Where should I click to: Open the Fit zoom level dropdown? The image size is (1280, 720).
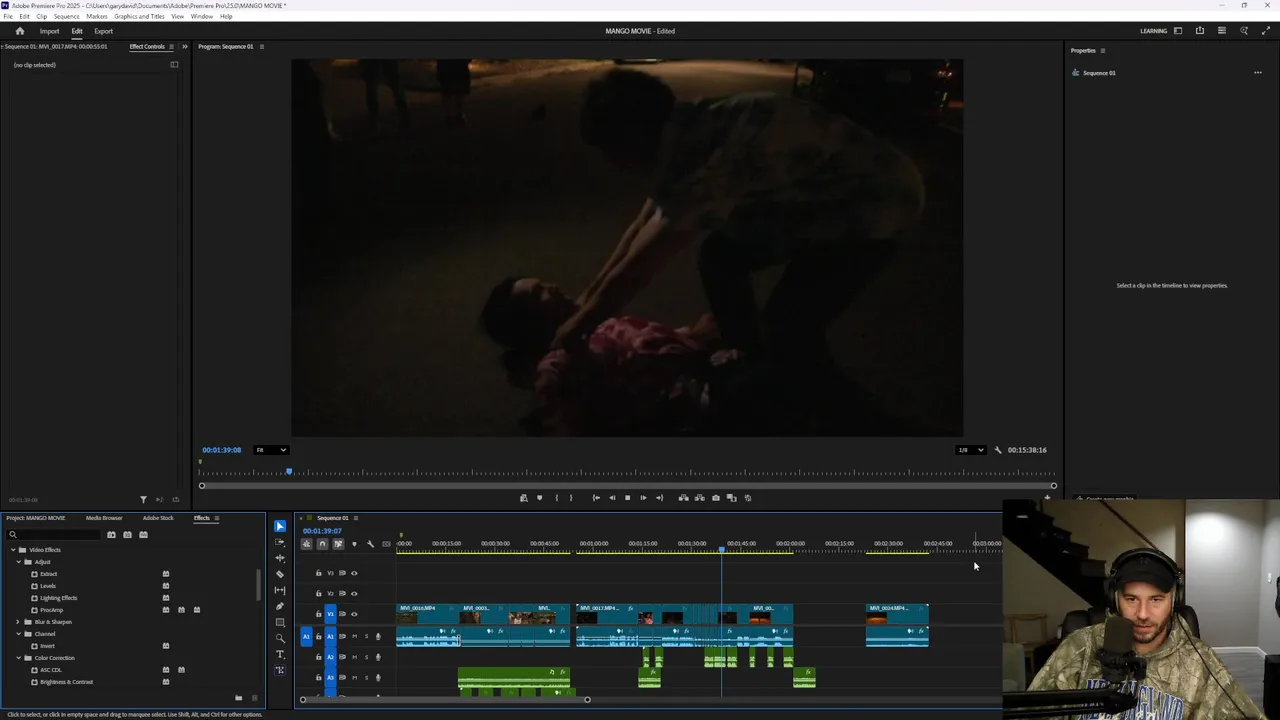tap(271, 450)
